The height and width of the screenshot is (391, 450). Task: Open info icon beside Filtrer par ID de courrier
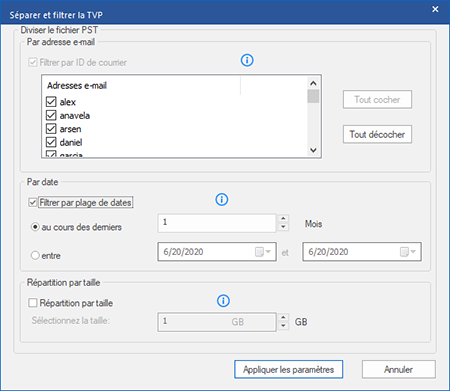(247, 60)
